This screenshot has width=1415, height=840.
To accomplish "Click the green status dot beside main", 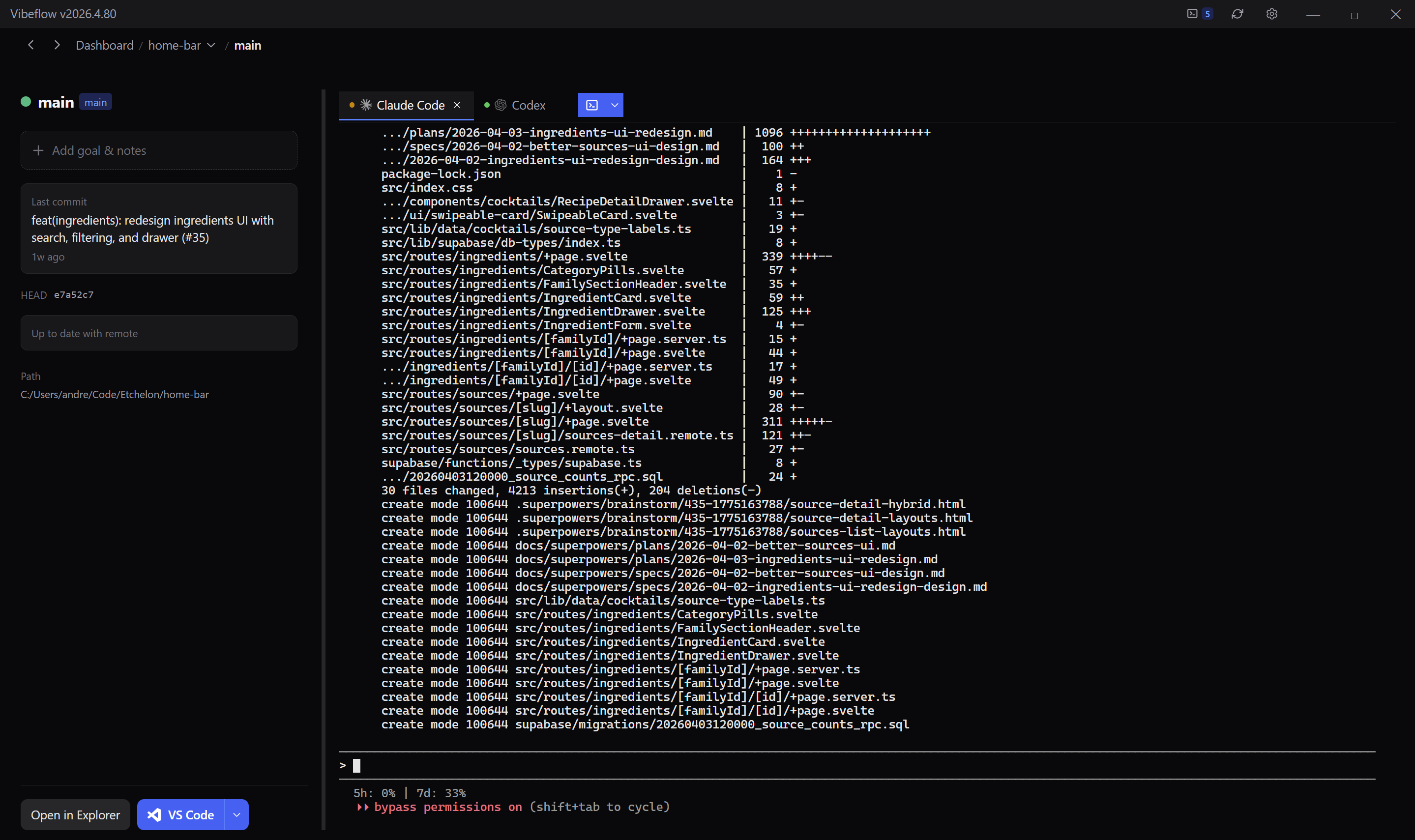I will [26, 102].
